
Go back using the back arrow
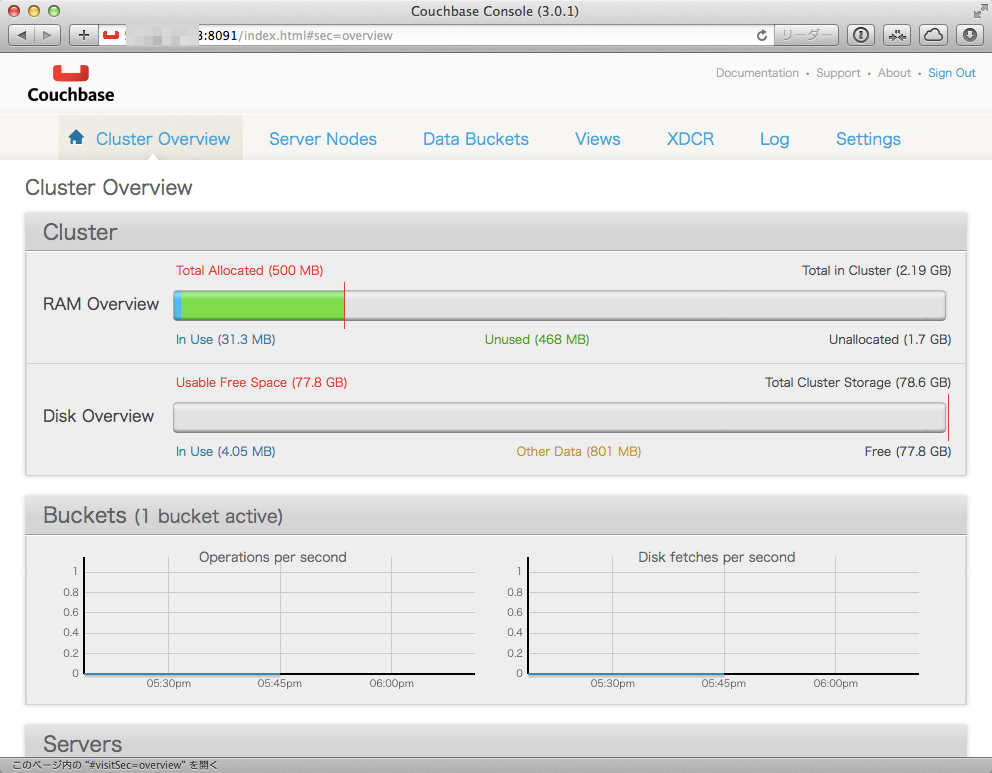23,35
